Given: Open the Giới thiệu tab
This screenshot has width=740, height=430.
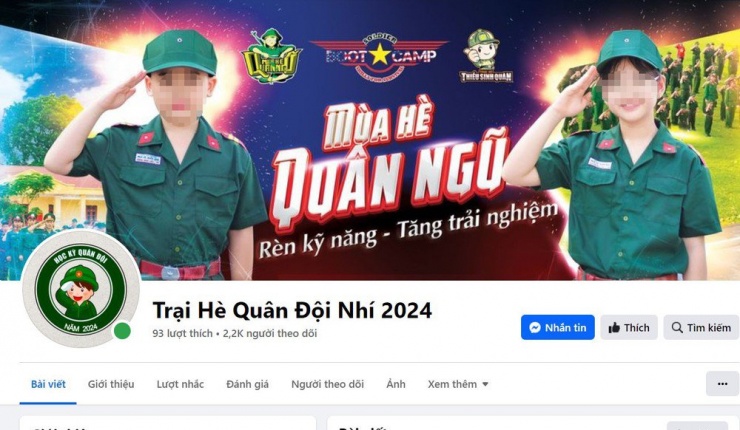Looking at the screenshot, I should 111,384.
